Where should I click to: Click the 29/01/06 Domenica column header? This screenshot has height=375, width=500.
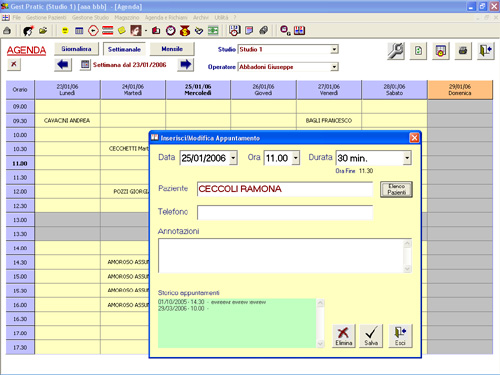coord(460,90)
